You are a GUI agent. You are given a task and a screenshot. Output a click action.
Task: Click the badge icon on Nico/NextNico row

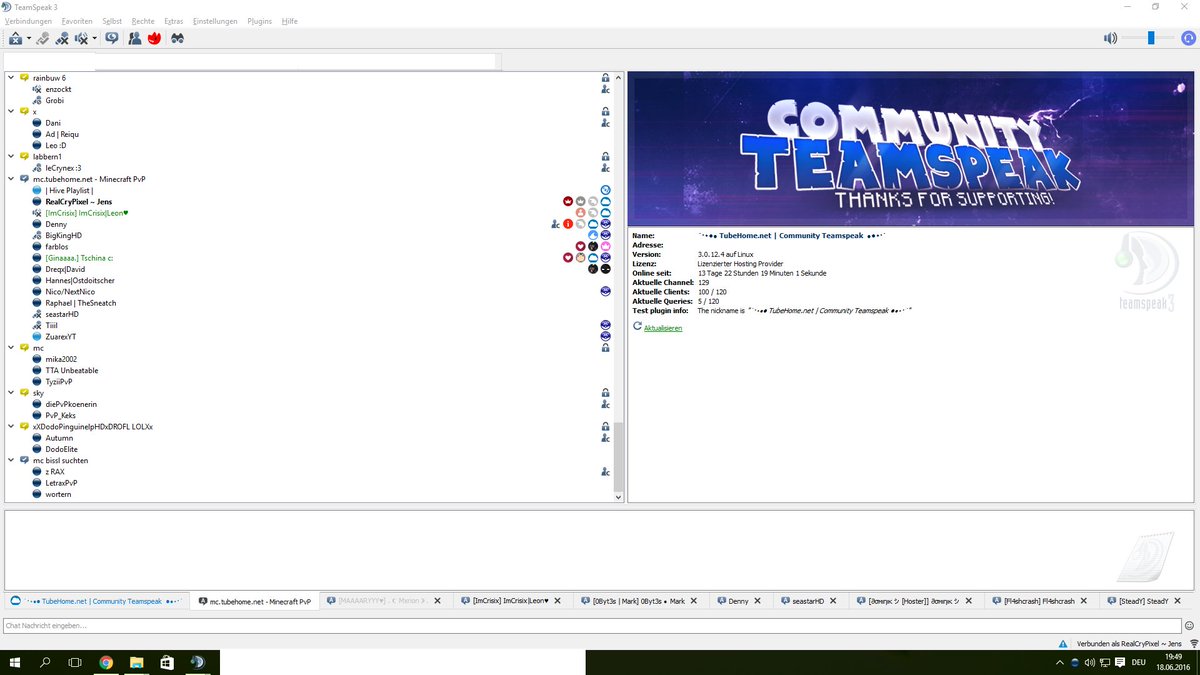coord(606,291)
